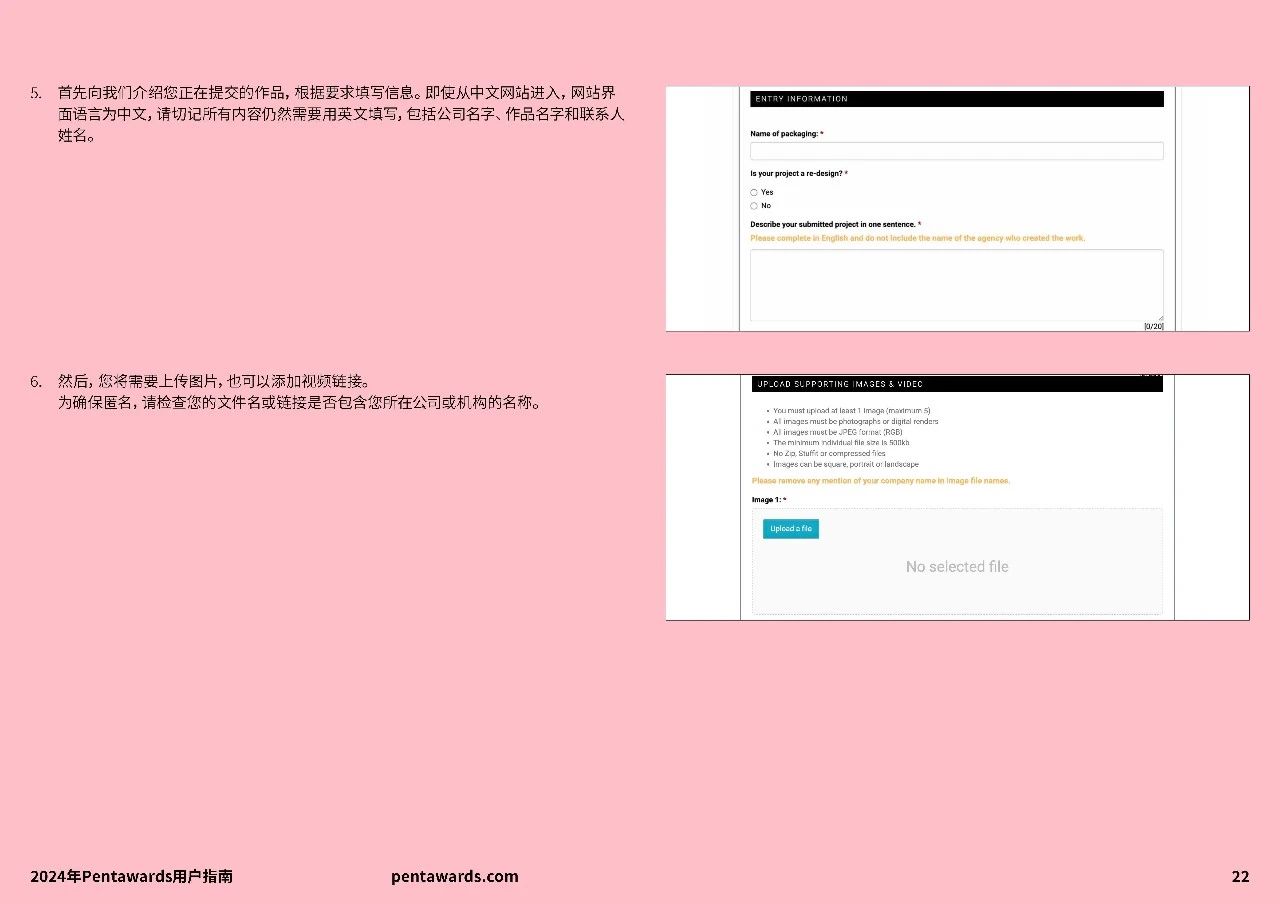Click orange 'Please remove any mention of your company name'

881,481
